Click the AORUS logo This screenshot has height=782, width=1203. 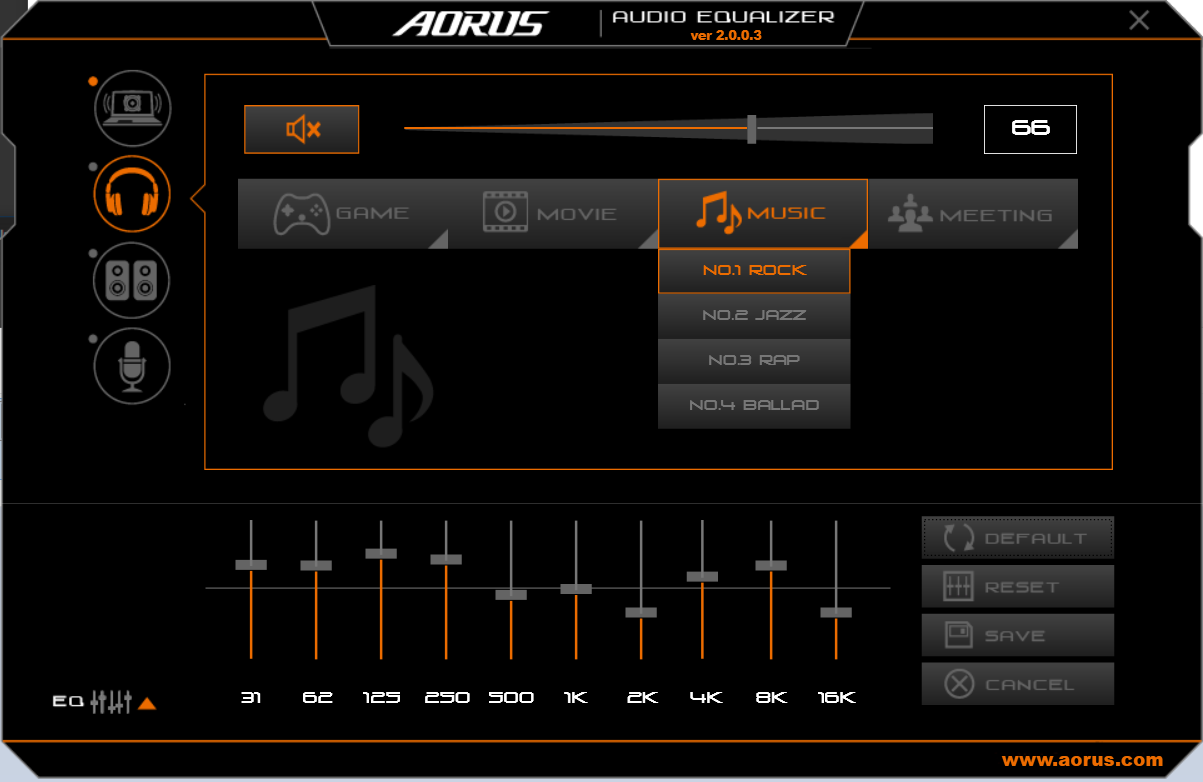click(x=471, y=23)
